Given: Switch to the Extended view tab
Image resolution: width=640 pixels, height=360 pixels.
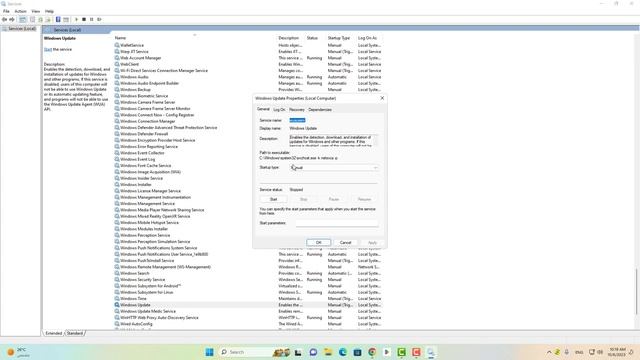Looking at the screenshot, I should pos(53,333).
